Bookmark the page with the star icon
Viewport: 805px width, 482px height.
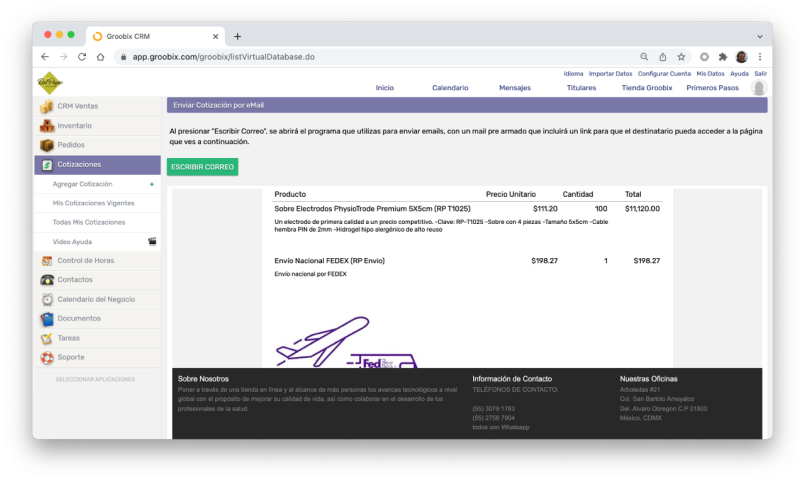pyautogui.click(x=681, y=57)
